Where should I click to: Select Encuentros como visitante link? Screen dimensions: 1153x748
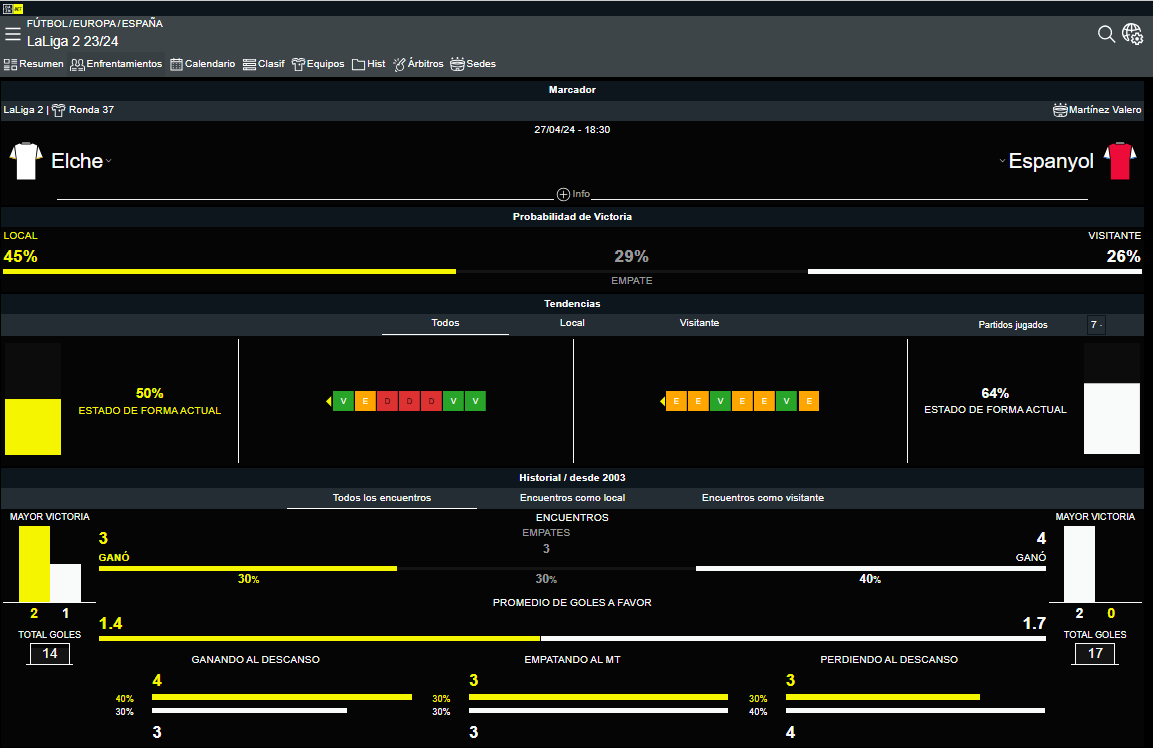pos(762,497)
